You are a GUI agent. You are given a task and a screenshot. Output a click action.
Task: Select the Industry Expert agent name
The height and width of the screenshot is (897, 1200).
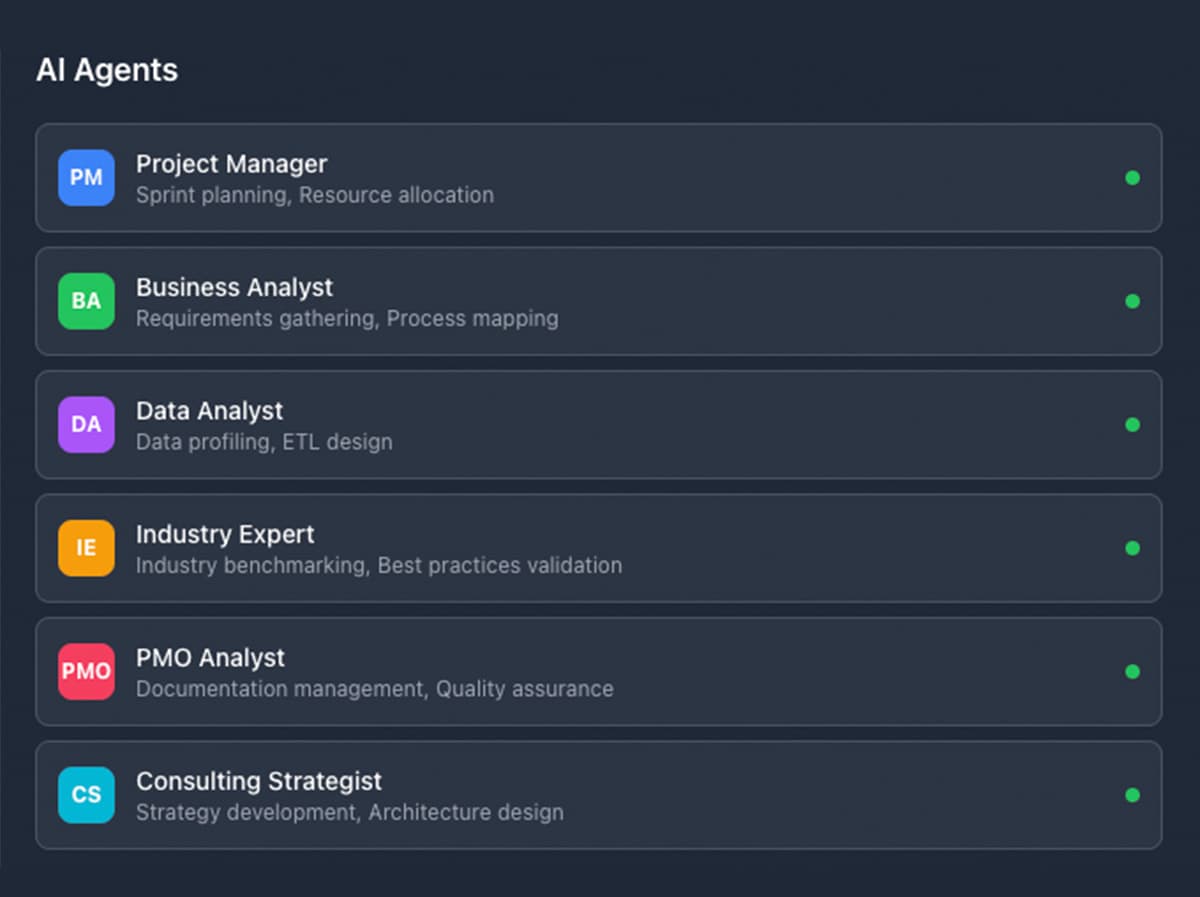(225, 534)
